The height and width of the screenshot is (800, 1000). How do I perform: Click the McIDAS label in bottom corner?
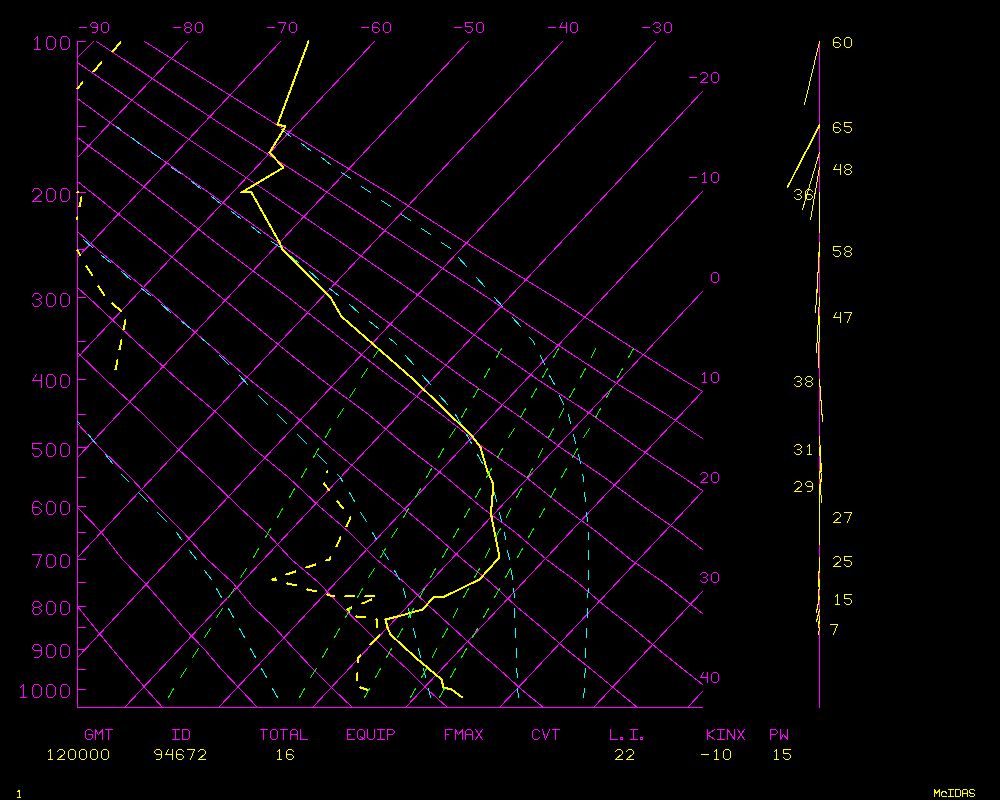(954, 793)
